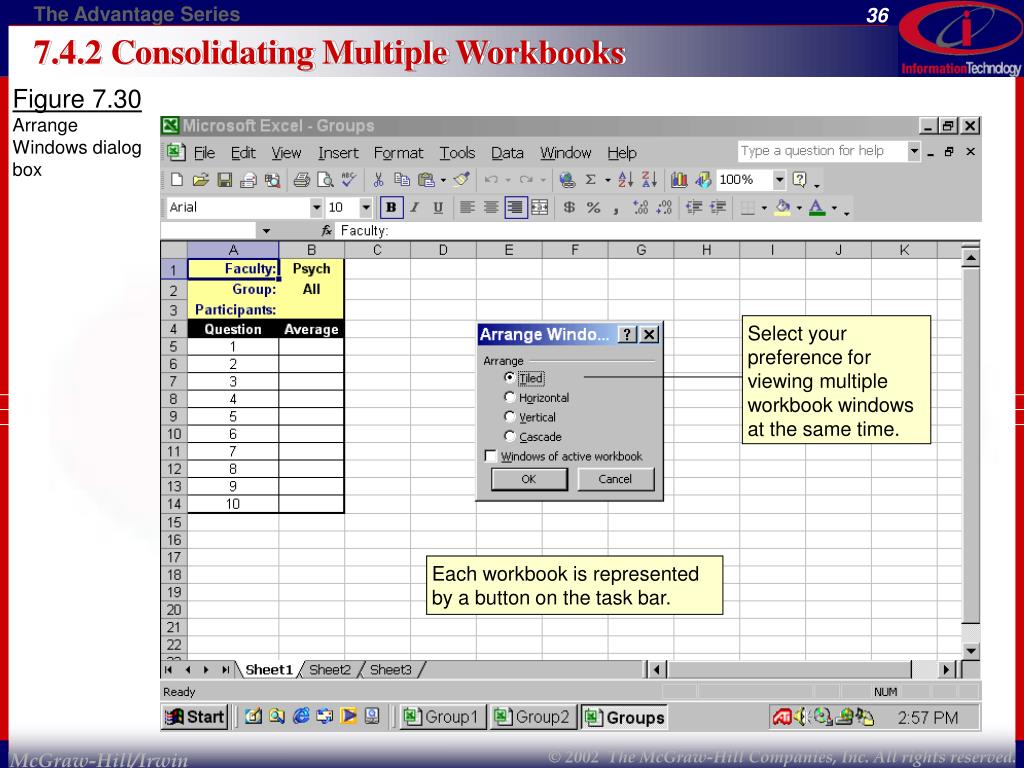Image resolution: width=1024 pixels, height=768 pixels.
Task: Open the Zoom 100% dropdown
Action: pos(779,180)
